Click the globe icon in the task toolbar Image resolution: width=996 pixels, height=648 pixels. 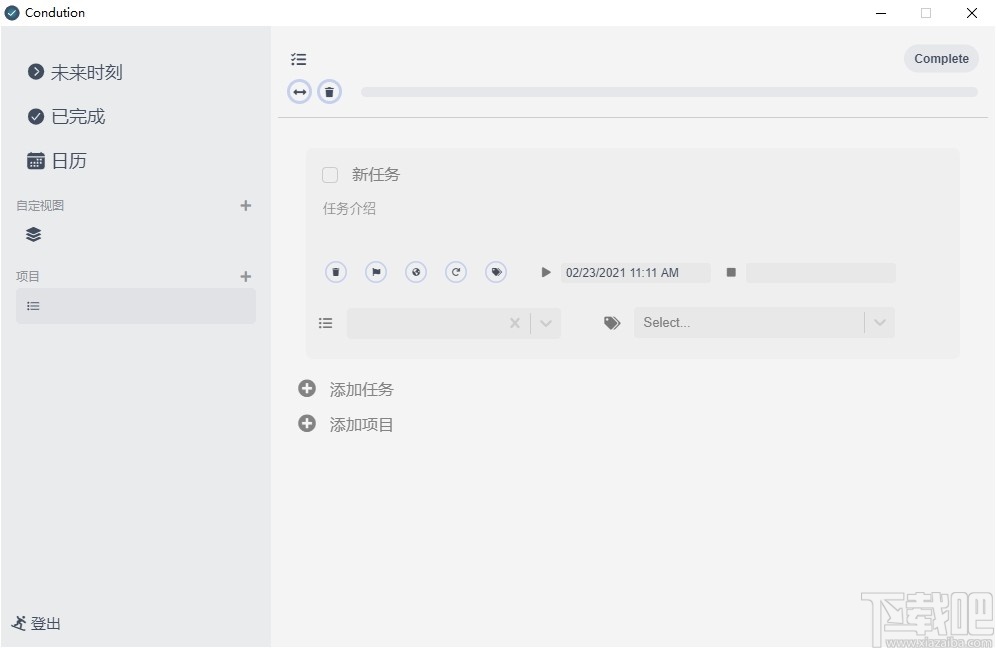click(x=416, y=273)
